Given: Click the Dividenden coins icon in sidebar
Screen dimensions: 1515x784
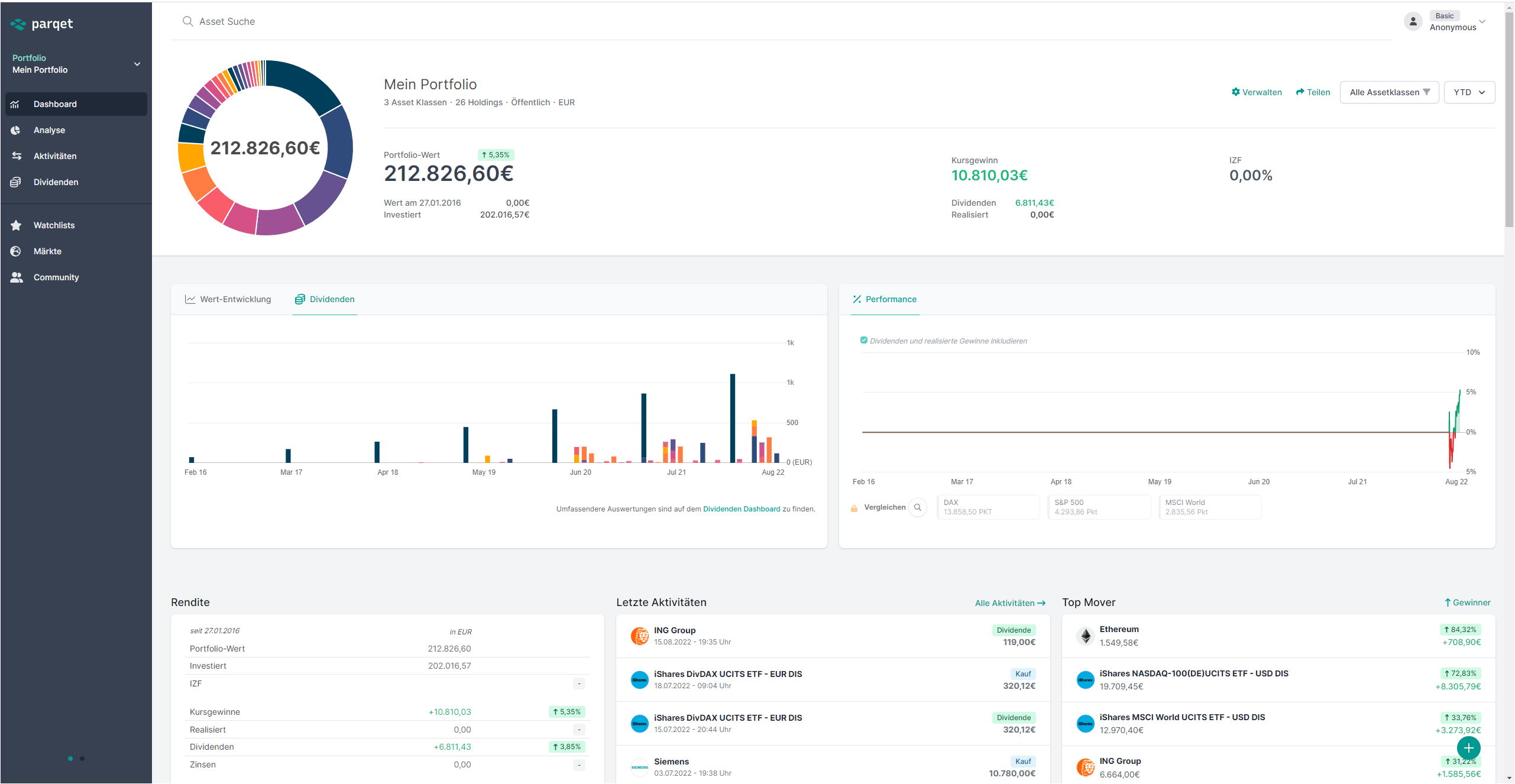Looking at the screenshot, I should [x=15, y=182].
